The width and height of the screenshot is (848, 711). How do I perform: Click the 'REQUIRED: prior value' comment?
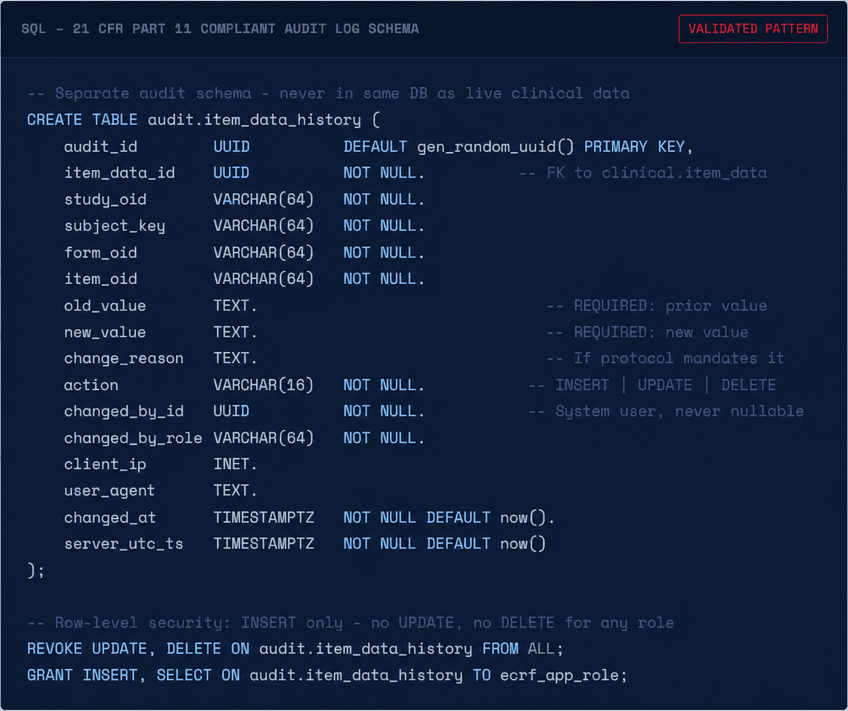coord(657,305)
